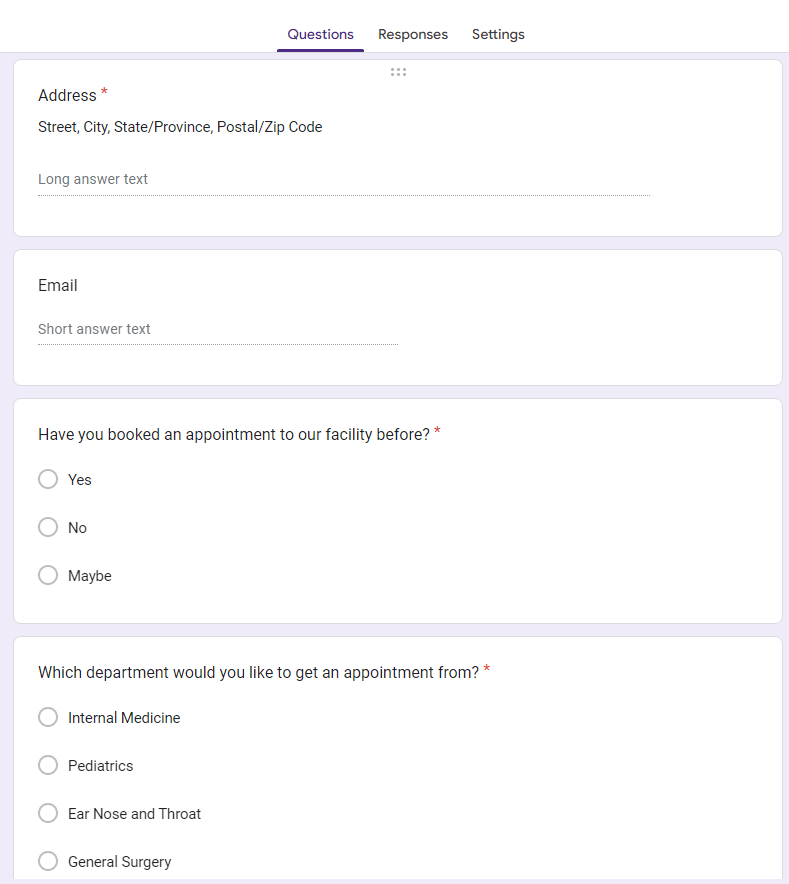Pick the General Surgery option

pyautogui.click(x=48, y=862)
